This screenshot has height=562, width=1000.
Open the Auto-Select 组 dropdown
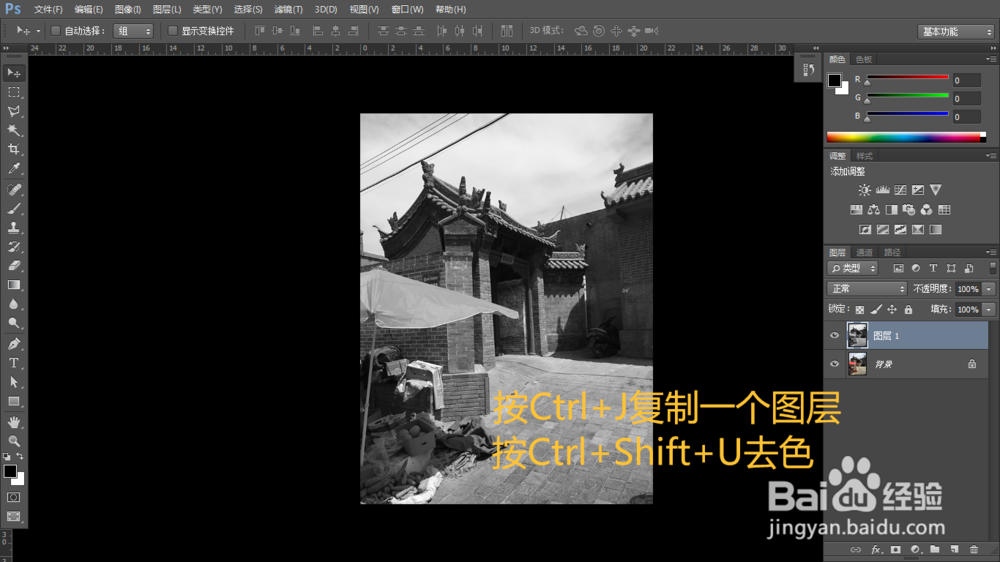point(133,31)
